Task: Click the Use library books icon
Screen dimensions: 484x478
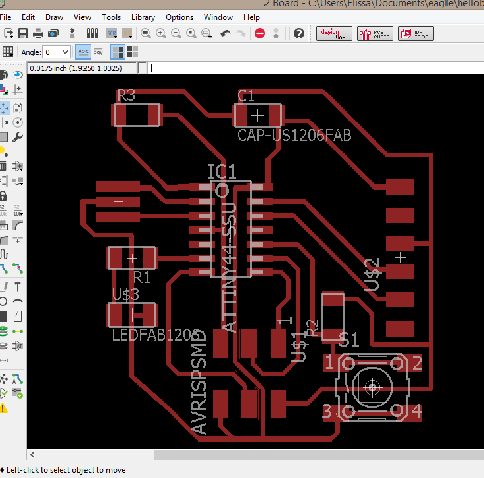Action: click(92, 33)
